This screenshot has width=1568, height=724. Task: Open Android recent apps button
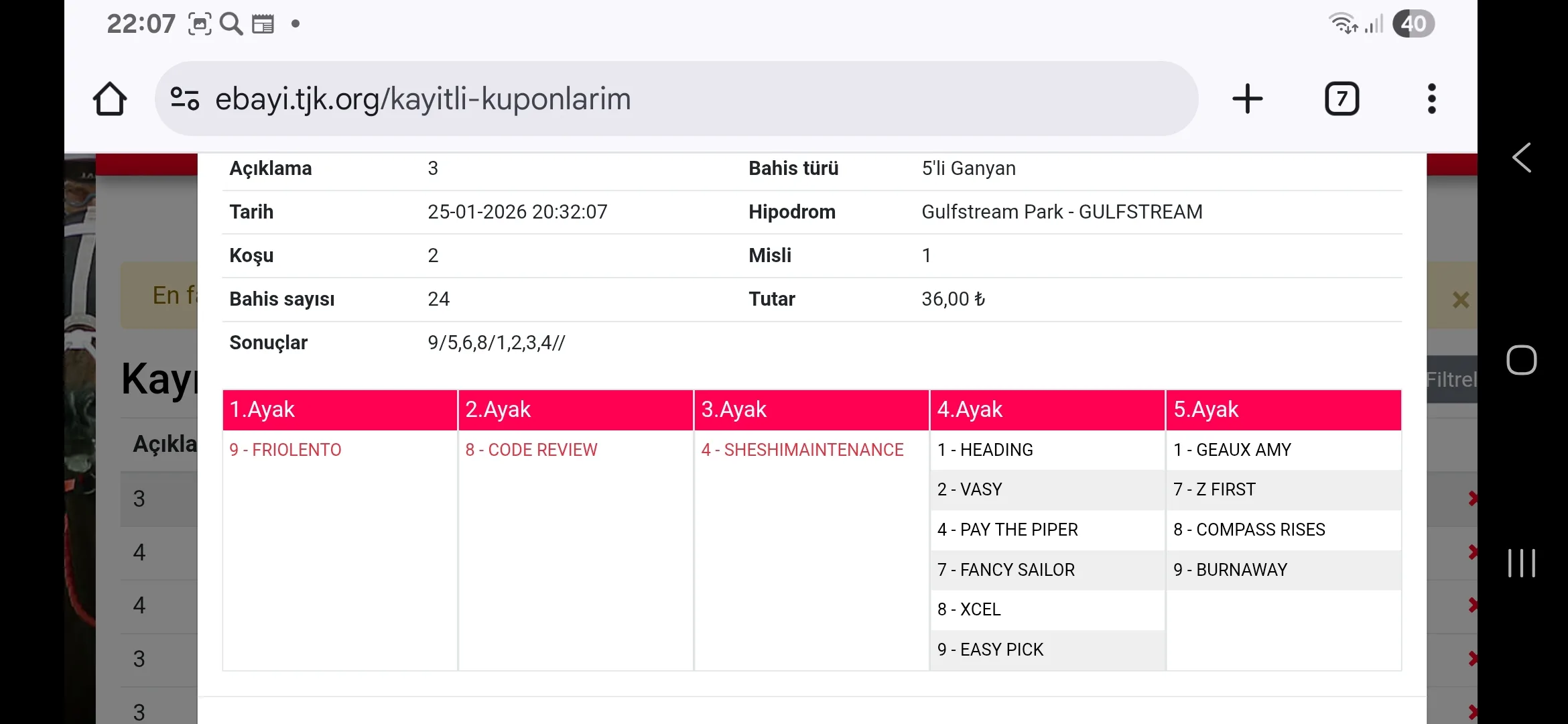point(1521,562)
